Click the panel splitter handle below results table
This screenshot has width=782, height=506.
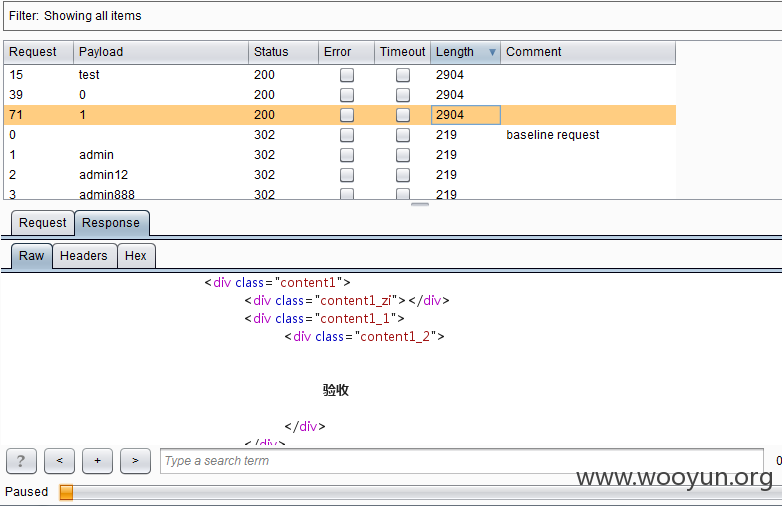coord(419,204)
